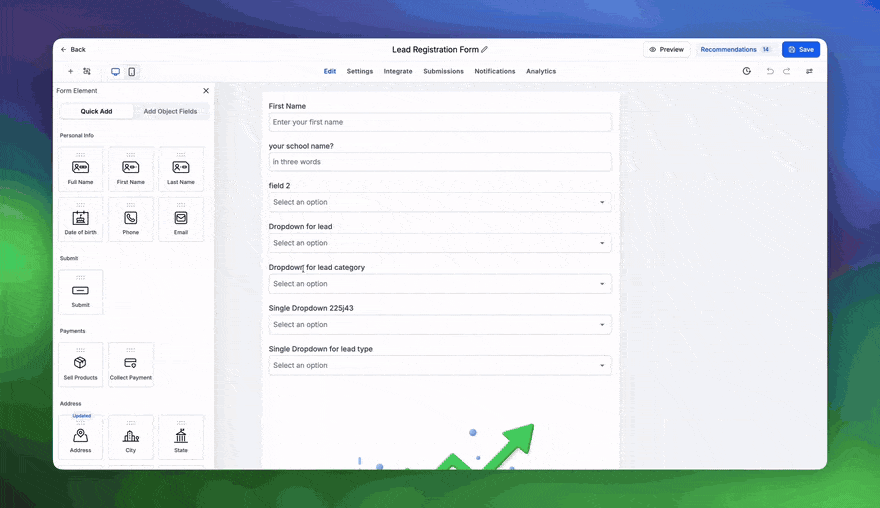Open the Notifications tab

pos(494,71)
